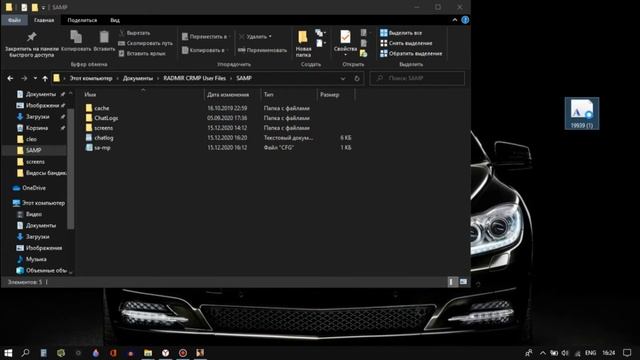Switch to details view icon in status bar
The width and height of the screenshot is (640, 360).
tap(452, 282)
